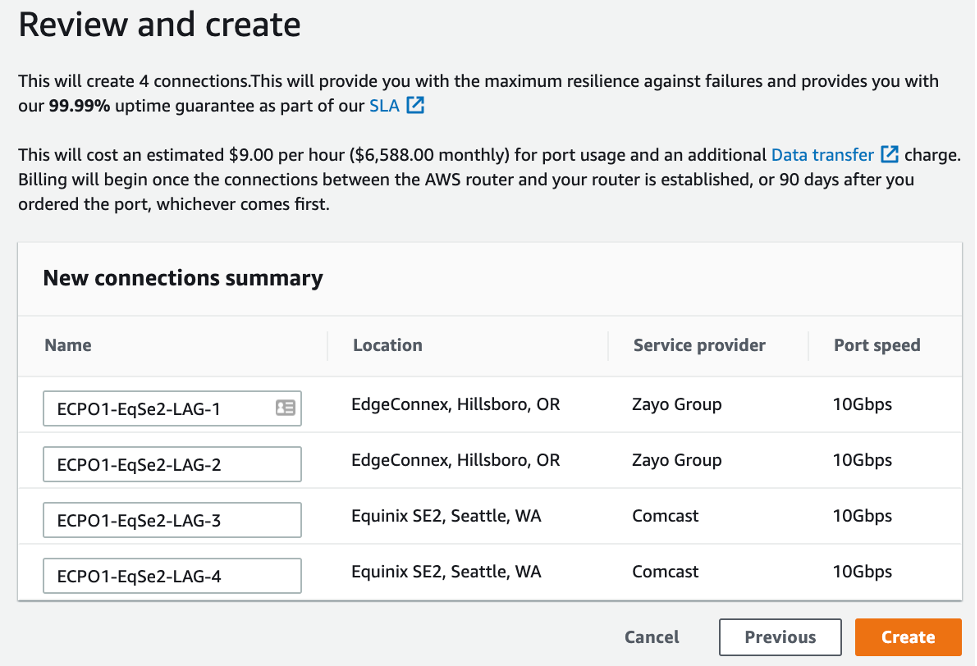Click the Review and create page title

pyautogui.click(x=160, y=25)
